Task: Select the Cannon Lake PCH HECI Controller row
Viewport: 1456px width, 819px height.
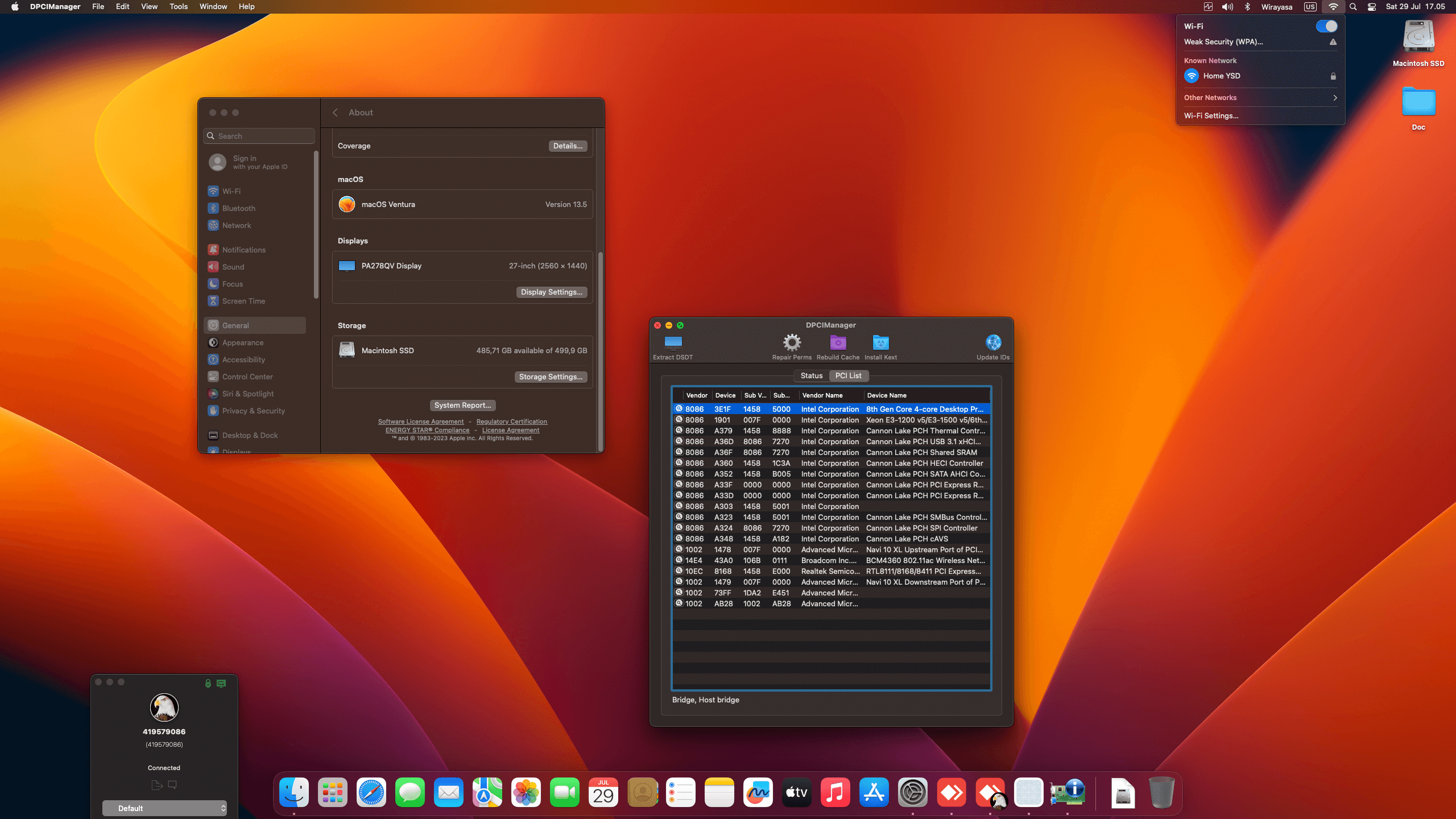Action: click(x=832, y=463)
